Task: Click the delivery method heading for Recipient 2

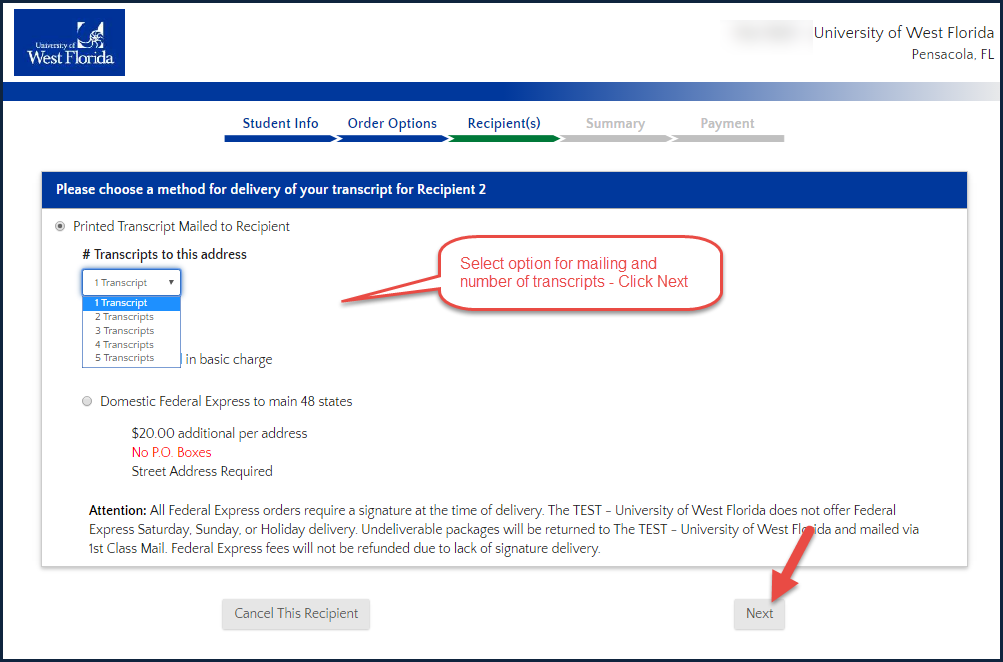Action: pyautogui.click(x=271, y=189)
